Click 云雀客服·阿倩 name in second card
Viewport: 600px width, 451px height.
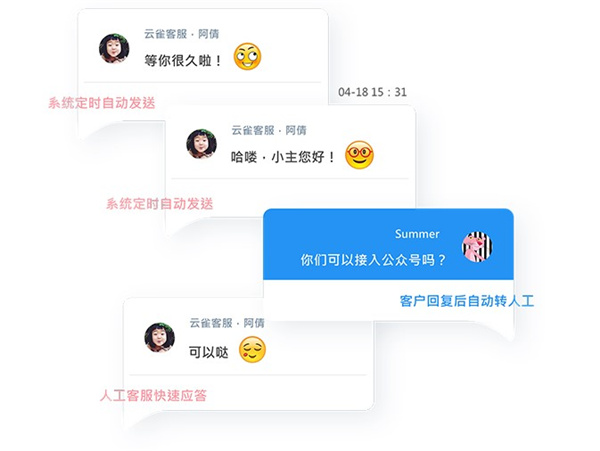(x=269, y=130)
